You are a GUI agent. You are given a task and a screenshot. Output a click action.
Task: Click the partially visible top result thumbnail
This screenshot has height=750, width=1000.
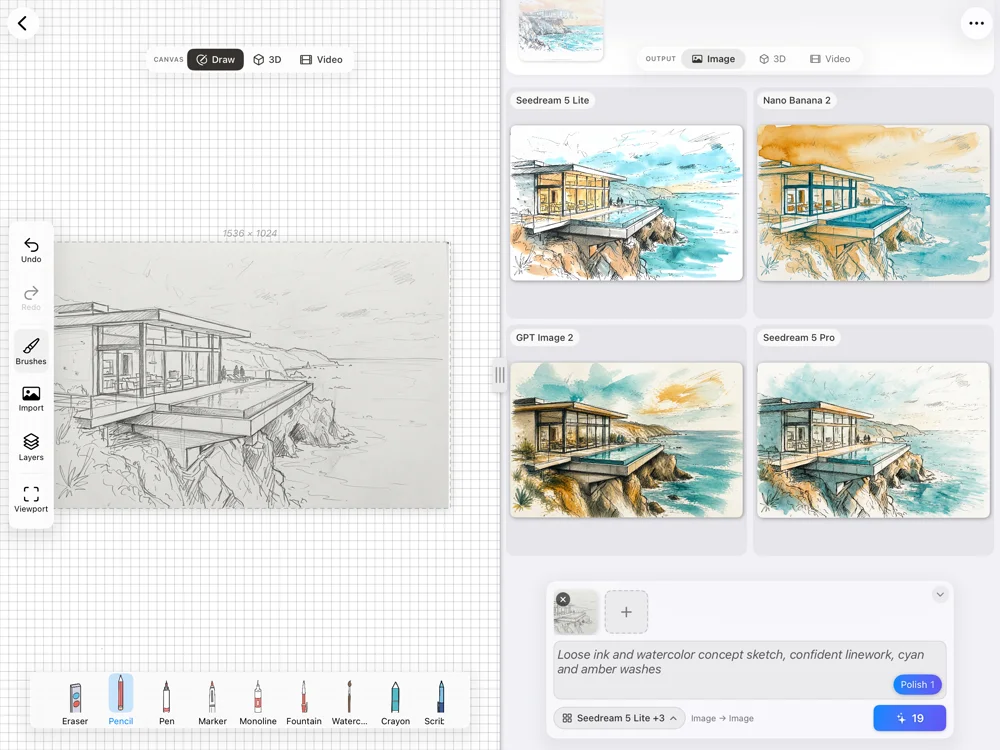click(x=561, y=29)
